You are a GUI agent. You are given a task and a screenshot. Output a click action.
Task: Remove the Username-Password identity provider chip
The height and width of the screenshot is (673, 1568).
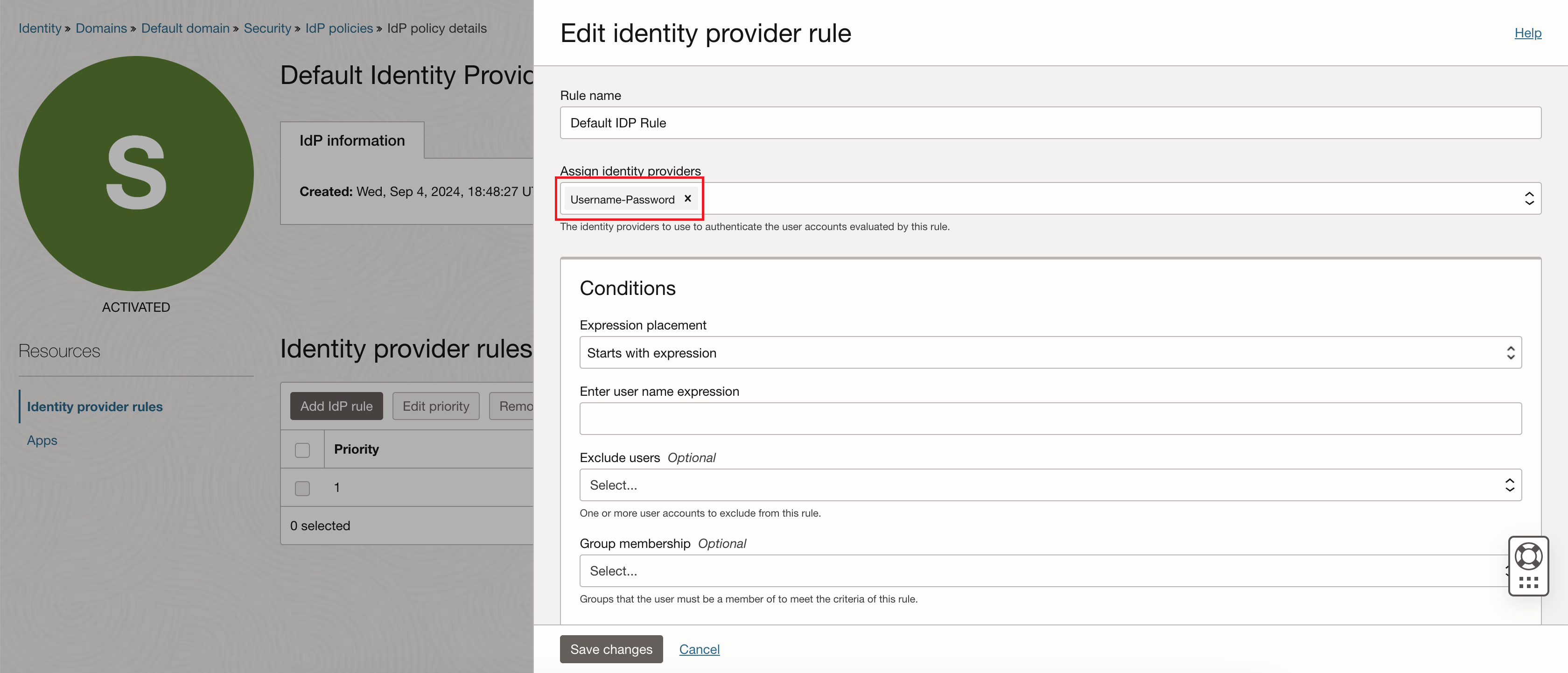pos(688,198)
